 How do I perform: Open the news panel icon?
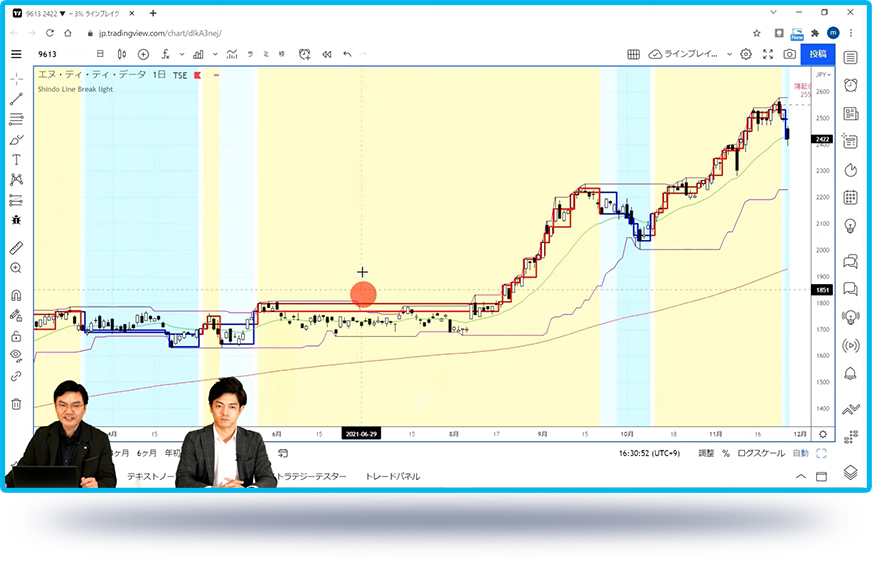tap(850, 113)
